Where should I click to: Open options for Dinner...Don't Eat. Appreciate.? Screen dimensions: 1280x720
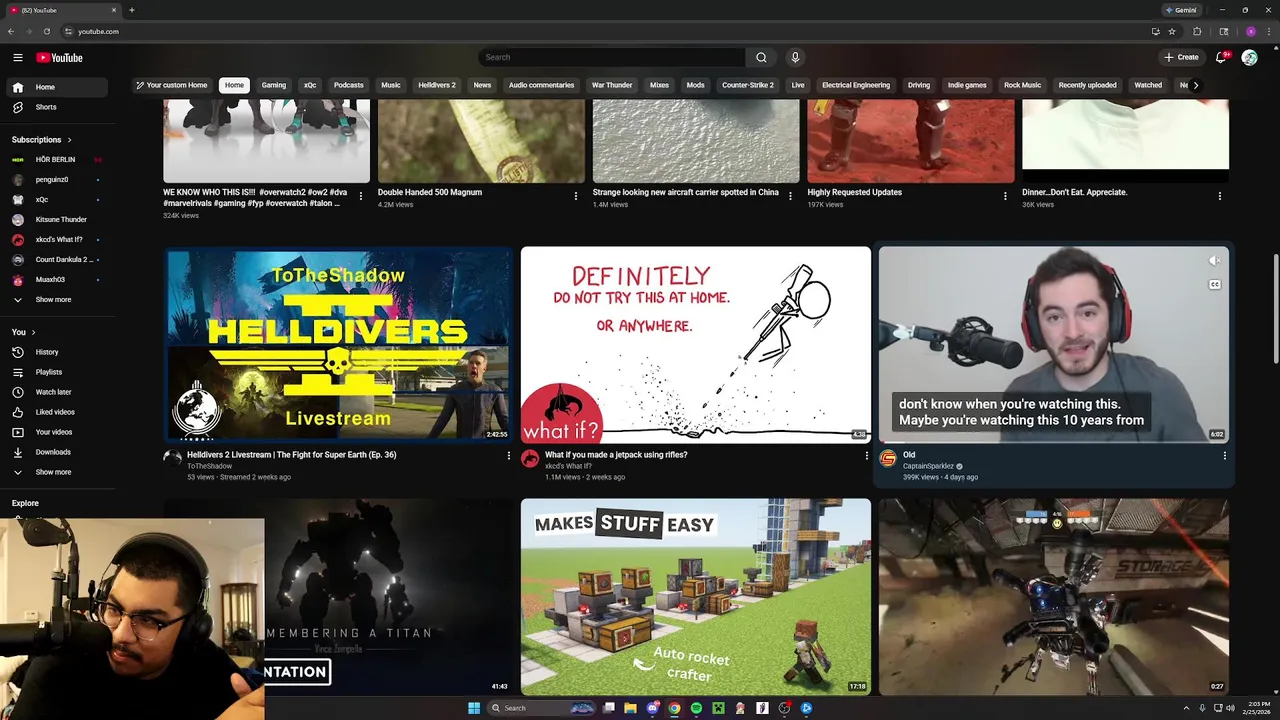(x=1220, y=196)
